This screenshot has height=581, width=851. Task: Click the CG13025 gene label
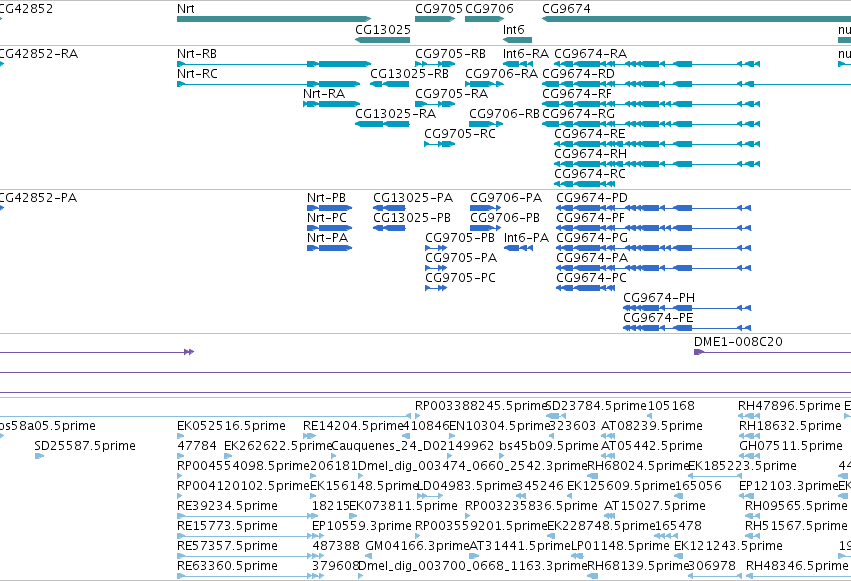click(383, 29)
